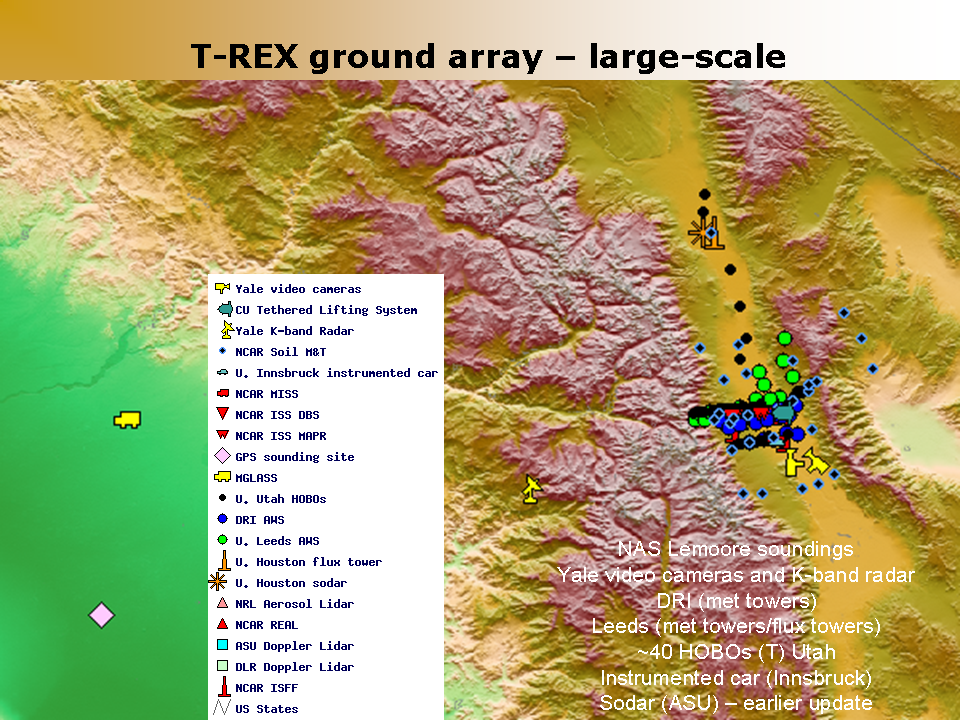Select the red NCAR MISS legend icon
This screenshot has width=960, height=720.
point(223,393)
